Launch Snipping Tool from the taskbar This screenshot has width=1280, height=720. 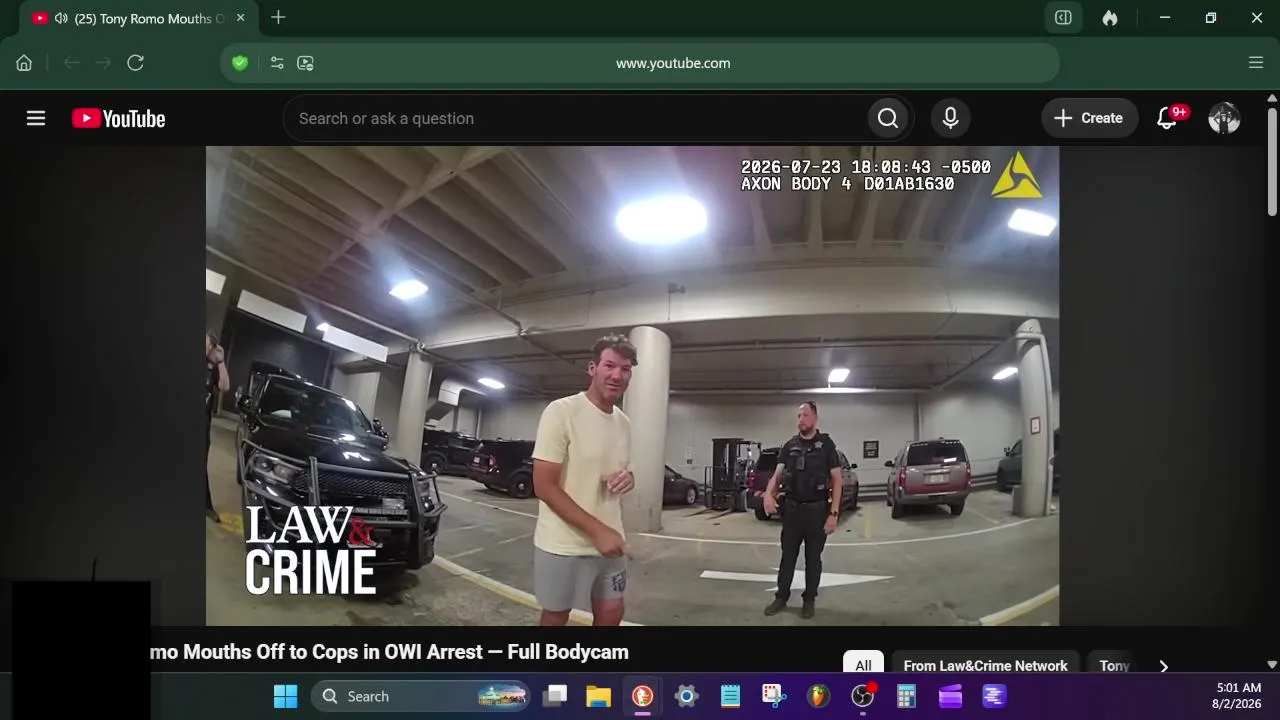[775, 696]
